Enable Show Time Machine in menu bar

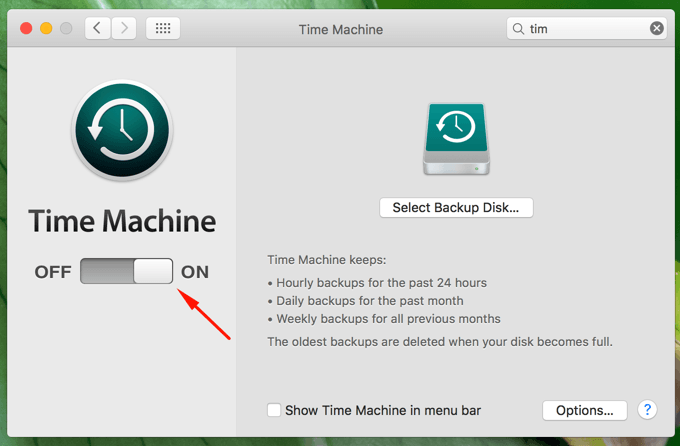(274, 410)
